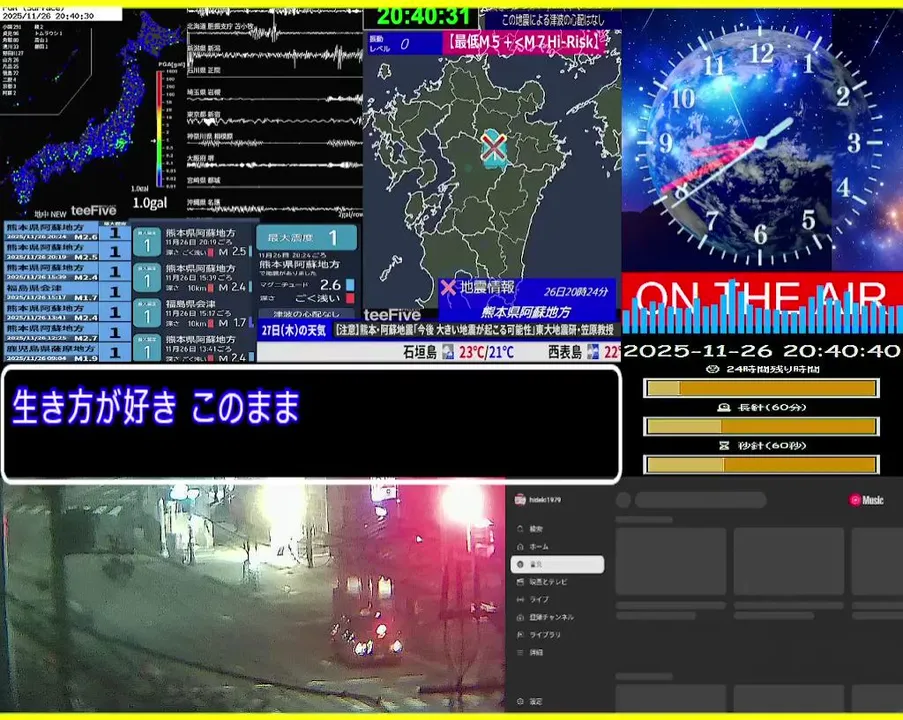Click the 長針(60分) progress bar
903x720 pixels.
coord(761,426)
